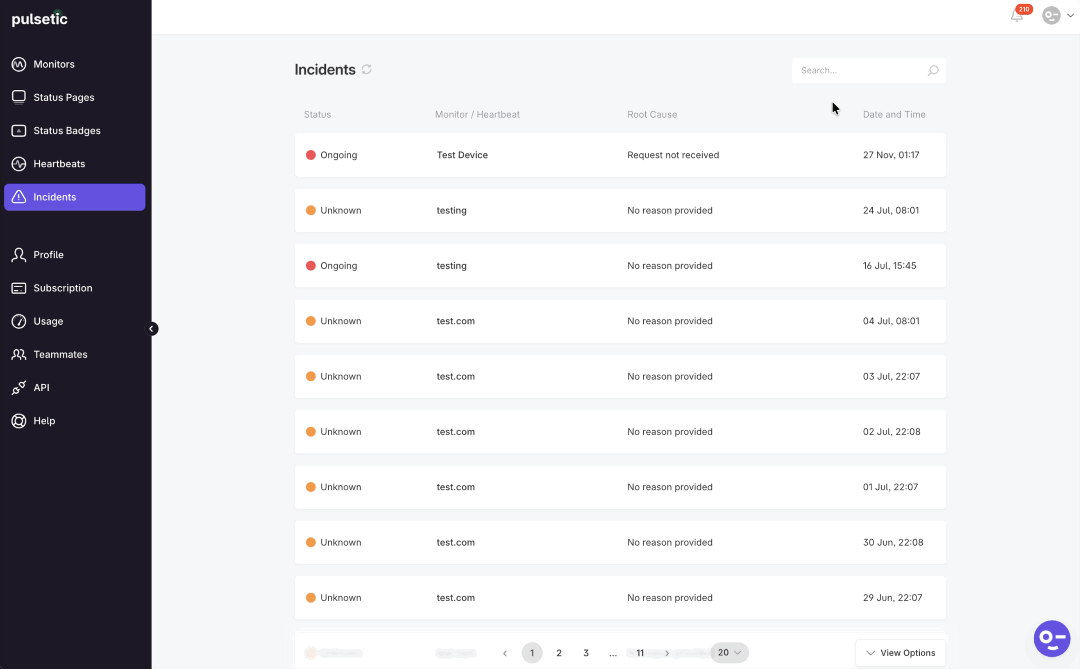This screenshot has height=669, width=1080.
Task: Open incident dated 30 Jun, 22:08
Action: click(x=620, y=542)
